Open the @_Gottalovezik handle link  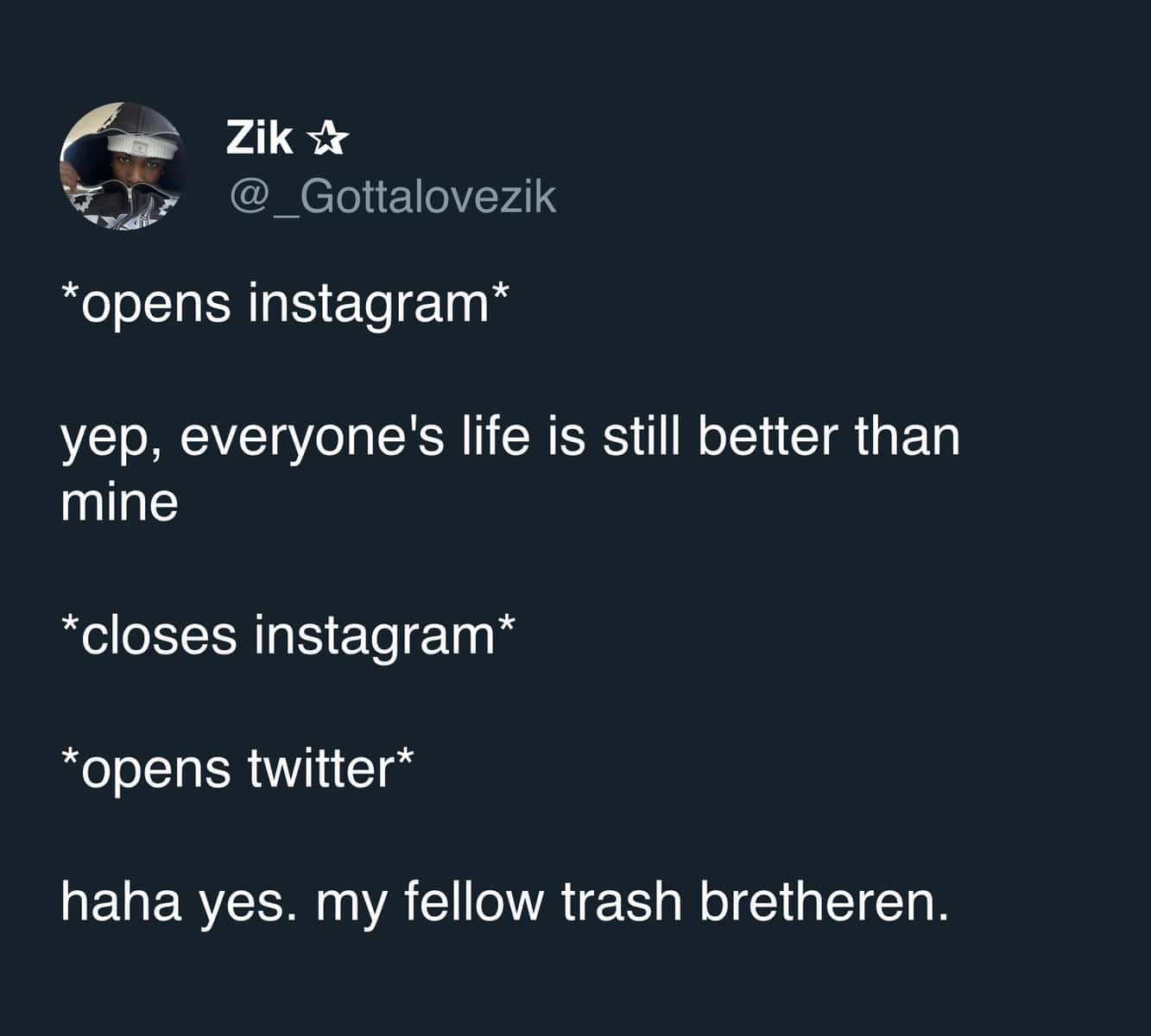coord(392,197)
